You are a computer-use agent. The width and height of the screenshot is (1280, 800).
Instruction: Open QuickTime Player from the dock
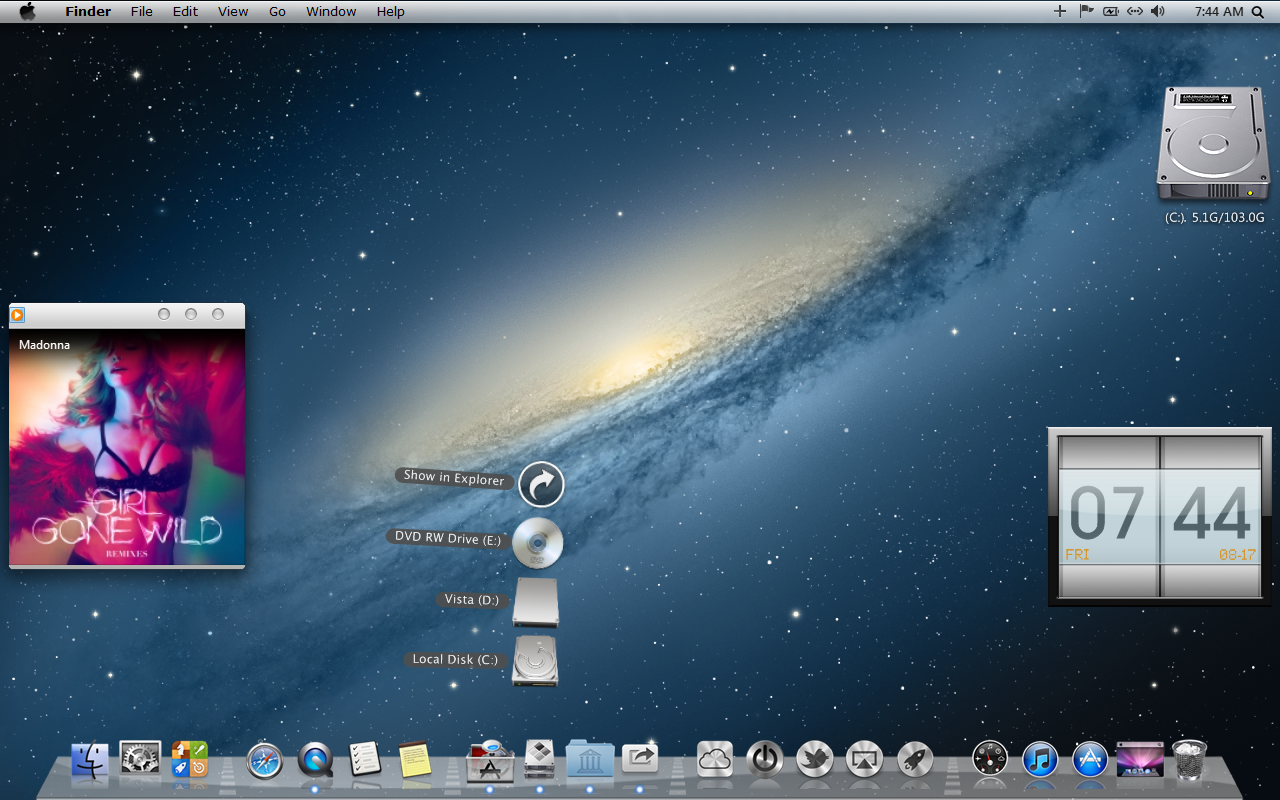[315, 761]
